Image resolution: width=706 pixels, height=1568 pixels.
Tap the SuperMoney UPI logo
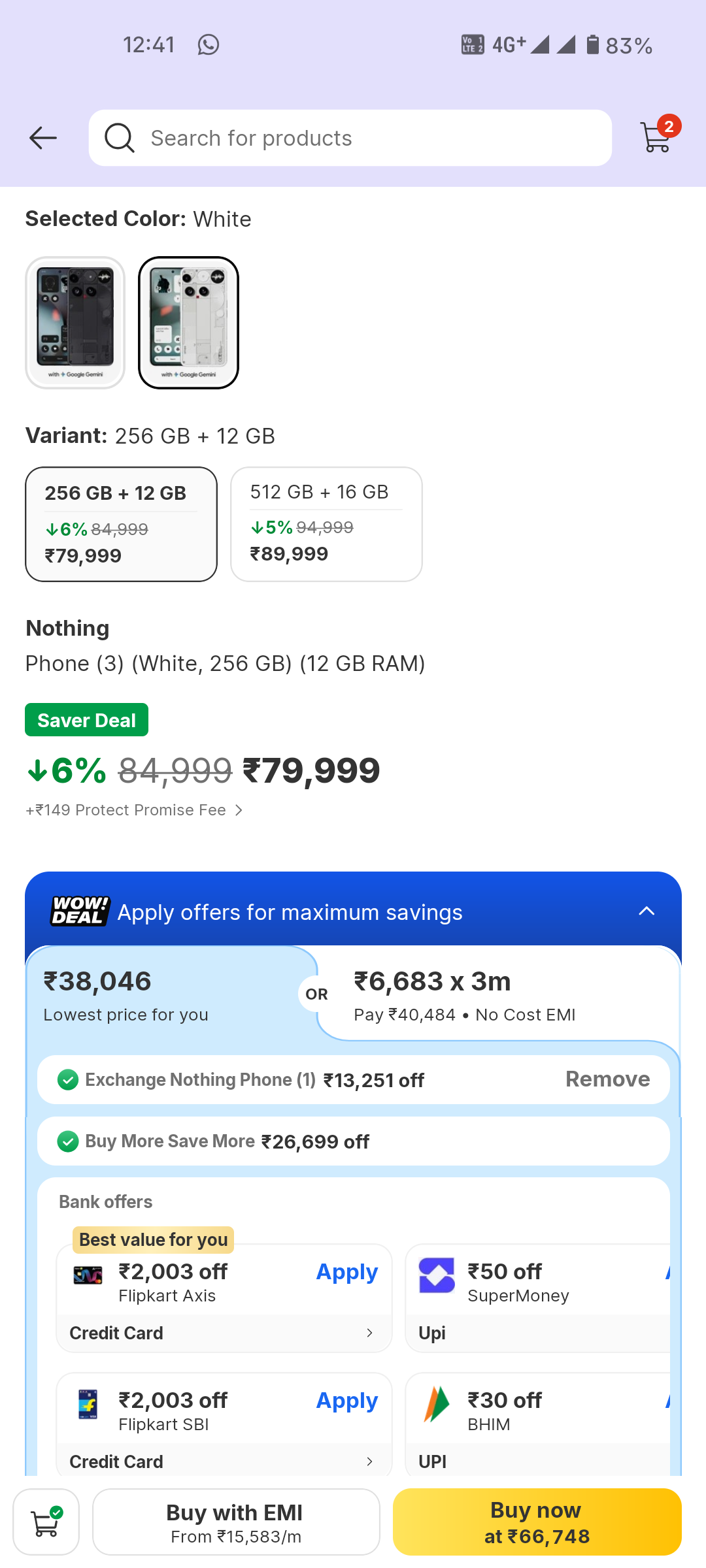[x=437, y=1275]
